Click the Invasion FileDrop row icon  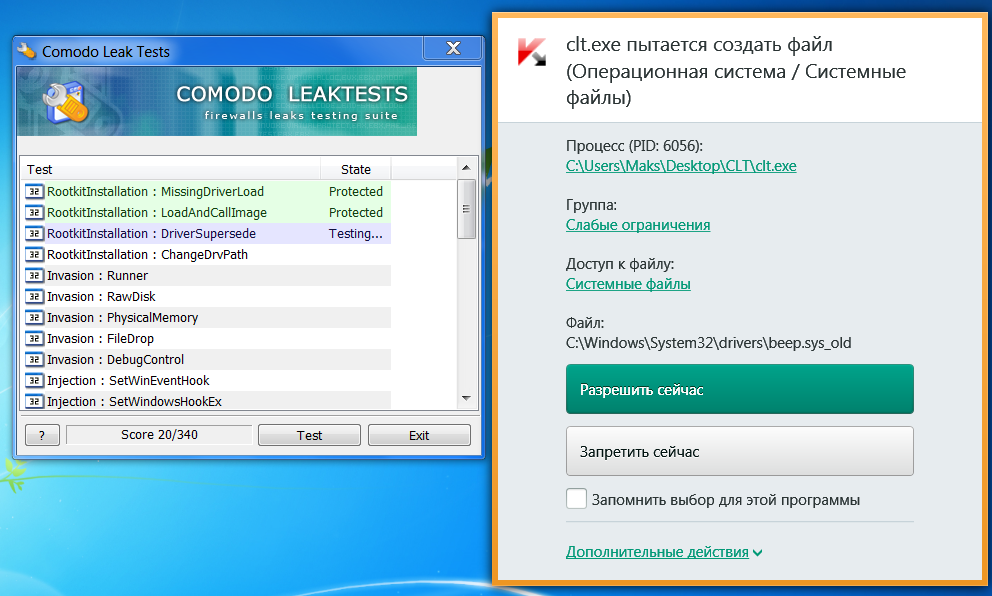[34, 338]
